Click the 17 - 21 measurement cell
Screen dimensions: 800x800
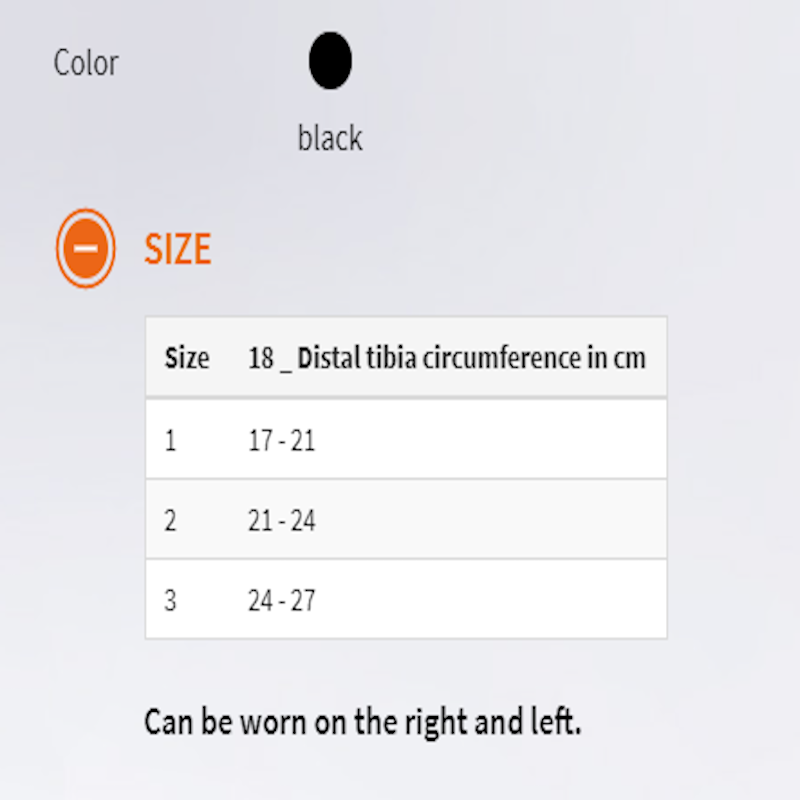coord(282,440)
